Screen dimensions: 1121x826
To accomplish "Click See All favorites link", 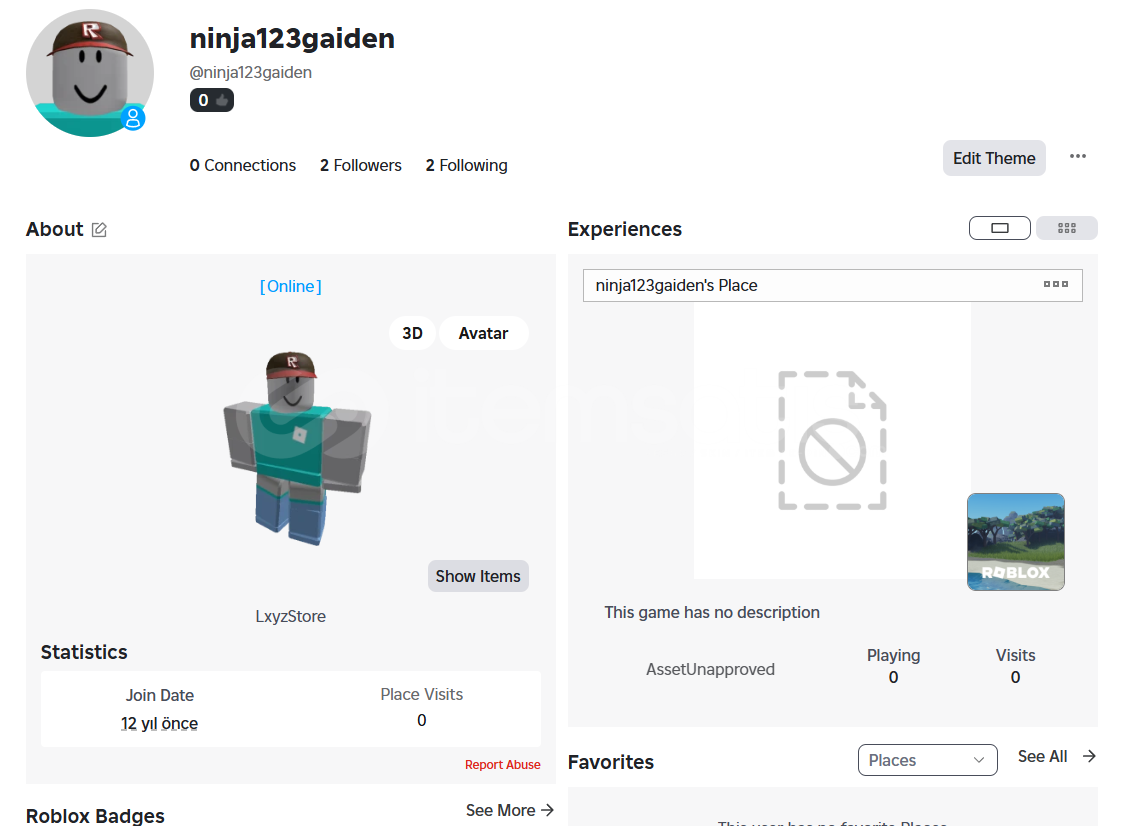I will (1042, 756).
